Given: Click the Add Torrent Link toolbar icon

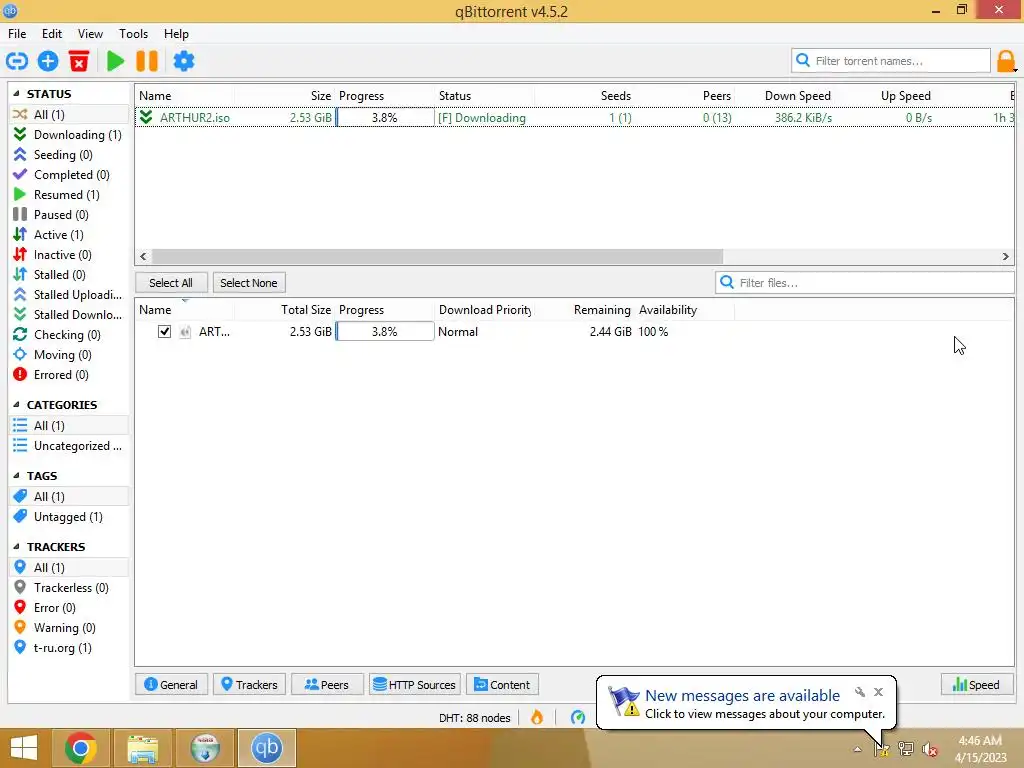Looking at the screenshot, I should point(17,61).
